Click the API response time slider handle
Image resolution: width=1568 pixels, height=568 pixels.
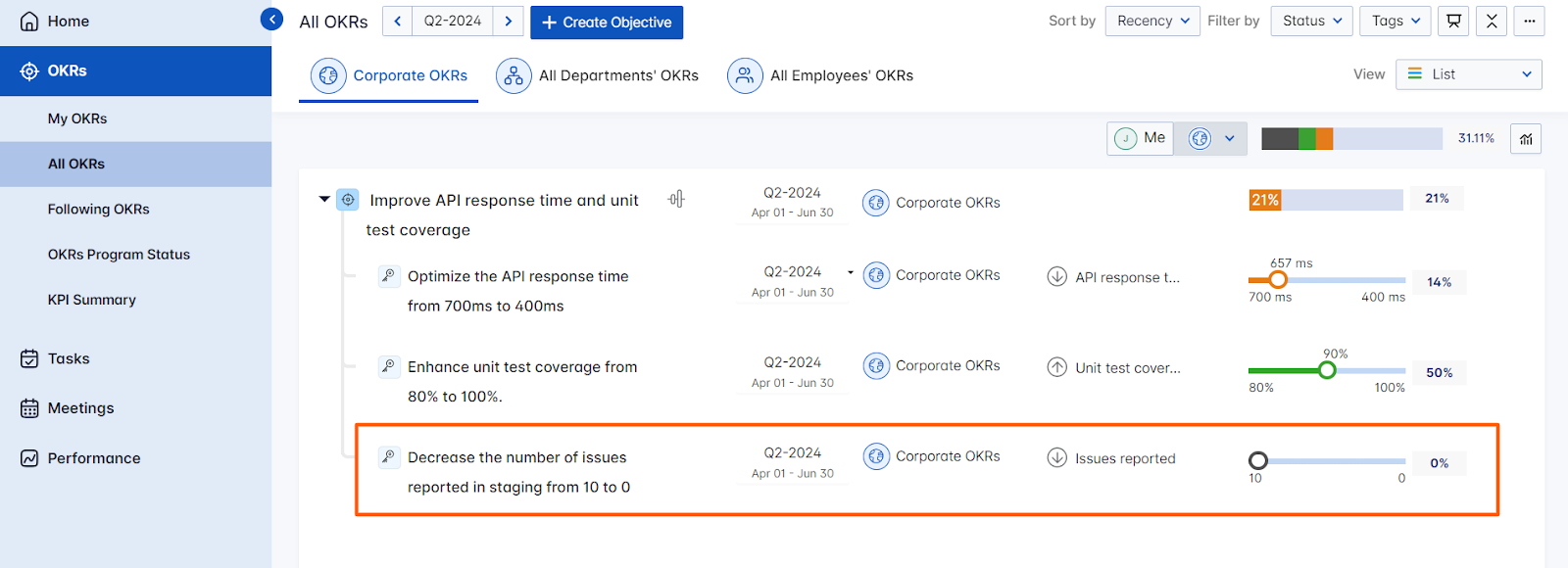coord(1278,280)
